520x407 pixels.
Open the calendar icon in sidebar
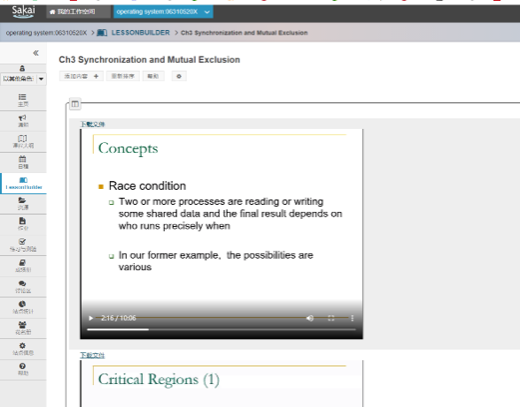coord(23,162)
